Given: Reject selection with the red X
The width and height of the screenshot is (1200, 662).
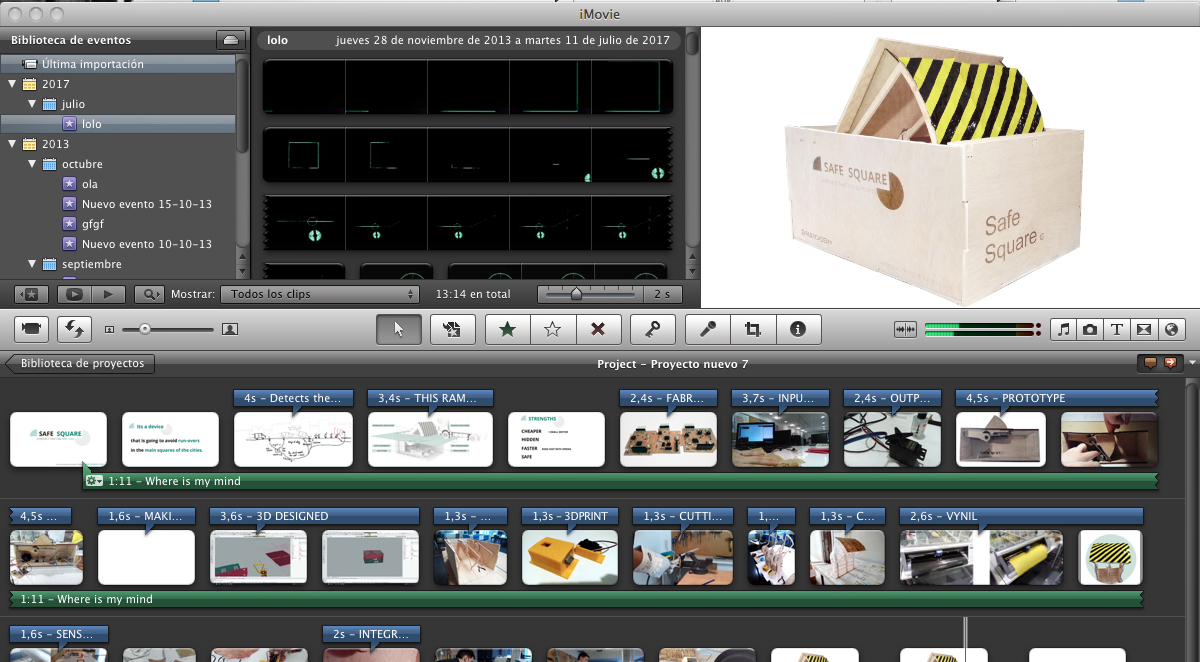Looking at the screenshot, I should pyautogui.click(x=598, y=329).
